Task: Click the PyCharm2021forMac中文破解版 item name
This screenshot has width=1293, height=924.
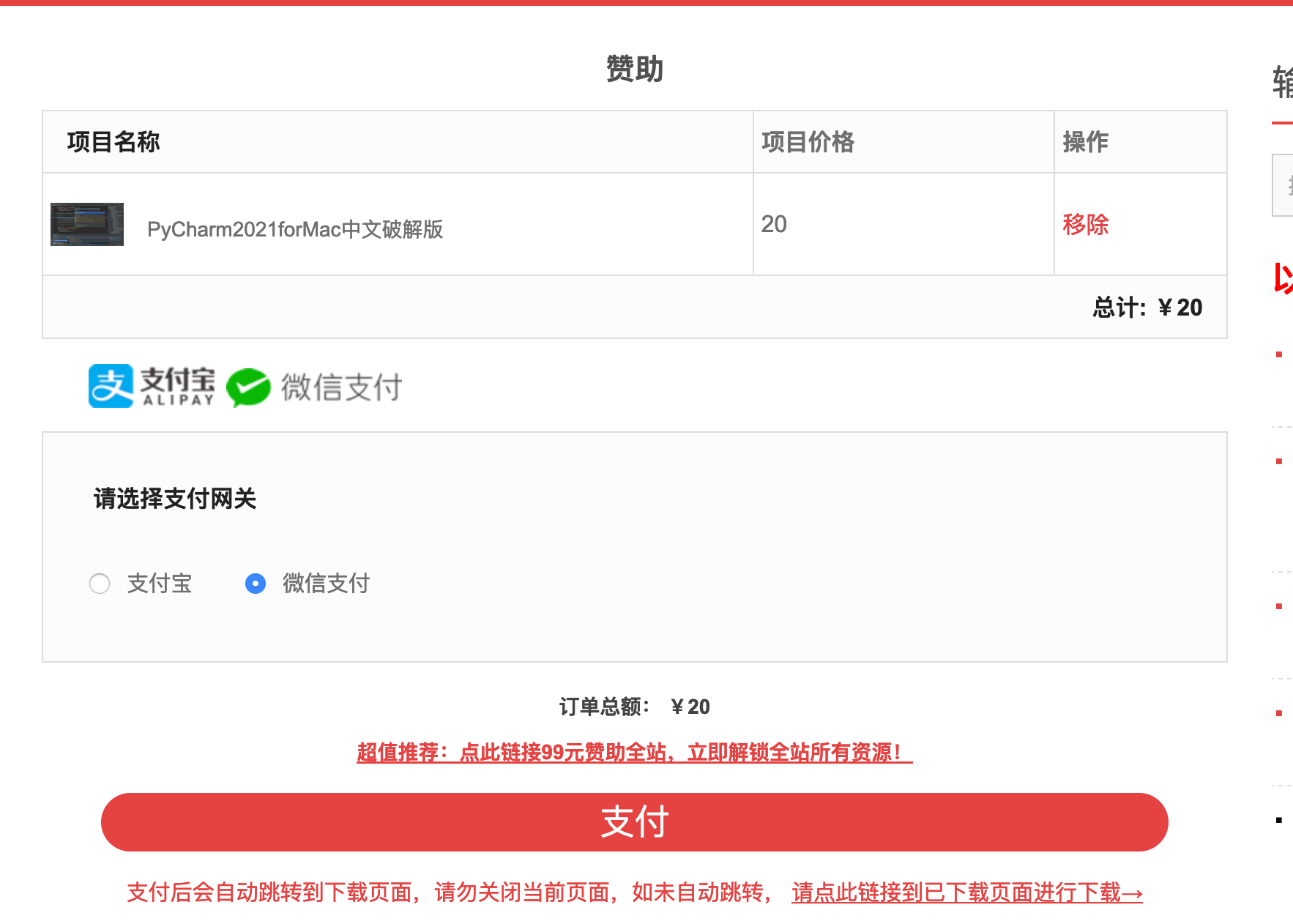Action: pyautogui.click(x=295, y=229)
